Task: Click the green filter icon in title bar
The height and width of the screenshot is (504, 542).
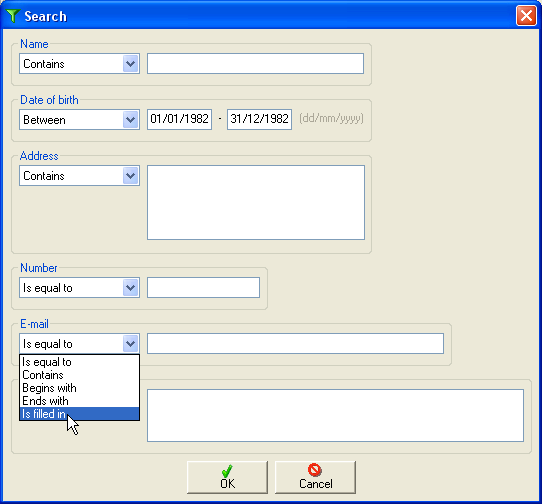Action: pyautogui.click(x=13, y=16)
